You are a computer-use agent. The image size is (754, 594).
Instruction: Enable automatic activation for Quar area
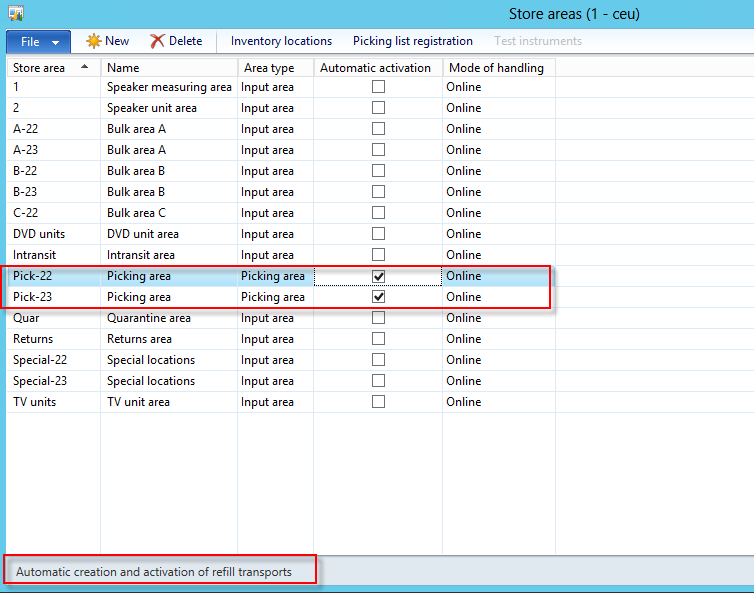pyautogui.click(x=378, y=318)
